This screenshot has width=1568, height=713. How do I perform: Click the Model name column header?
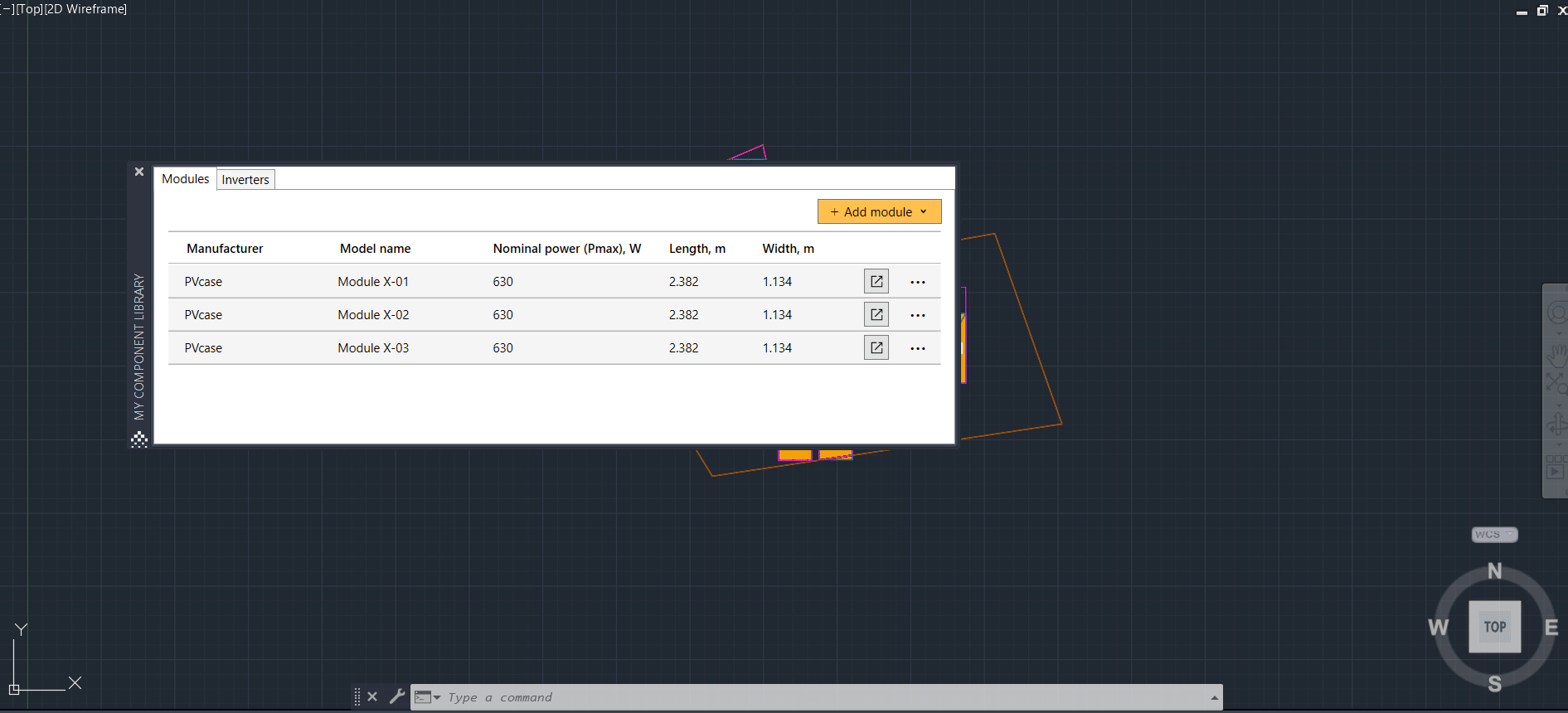(375, 248)
